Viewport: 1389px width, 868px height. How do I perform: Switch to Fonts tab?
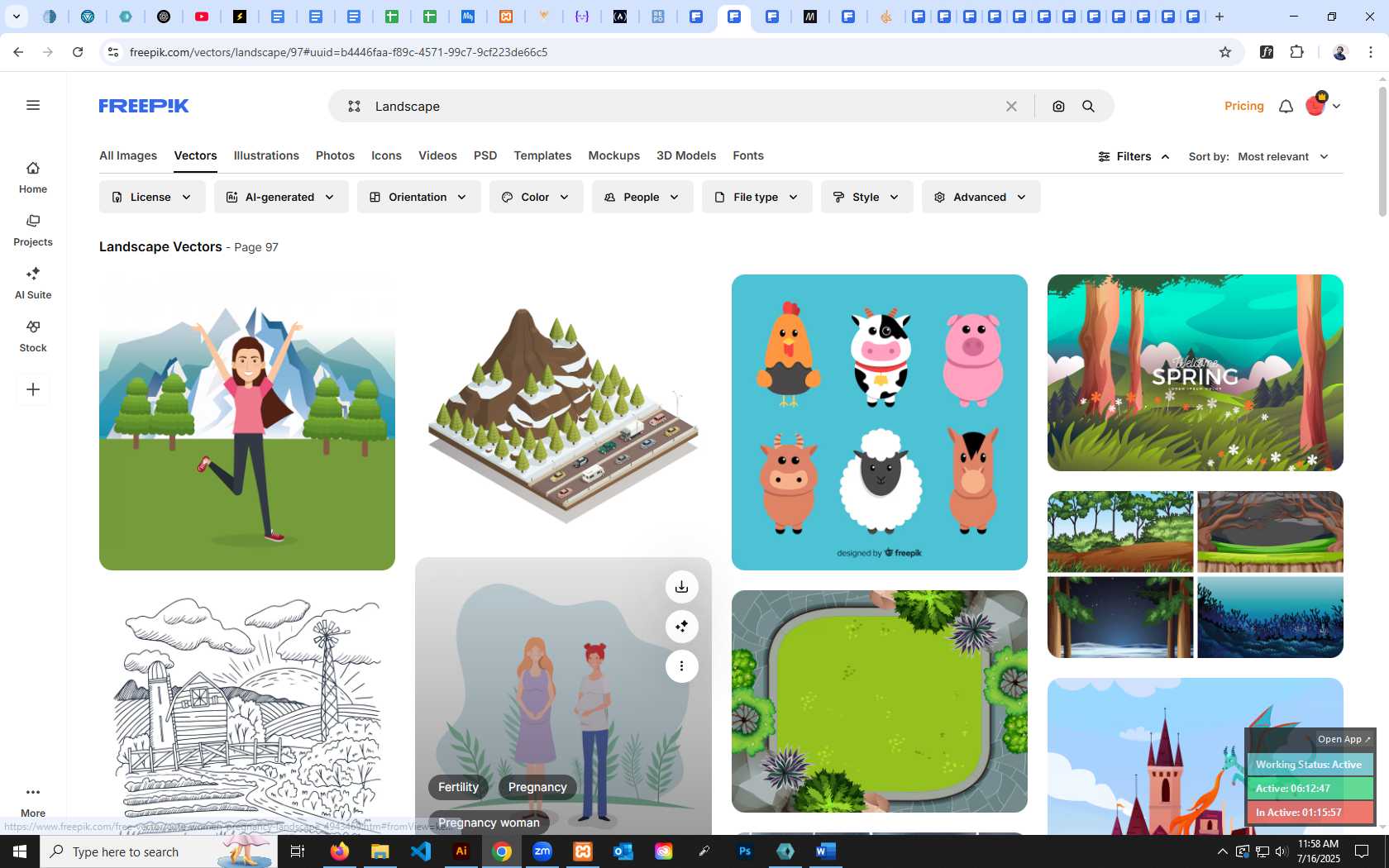click(748, 155)
